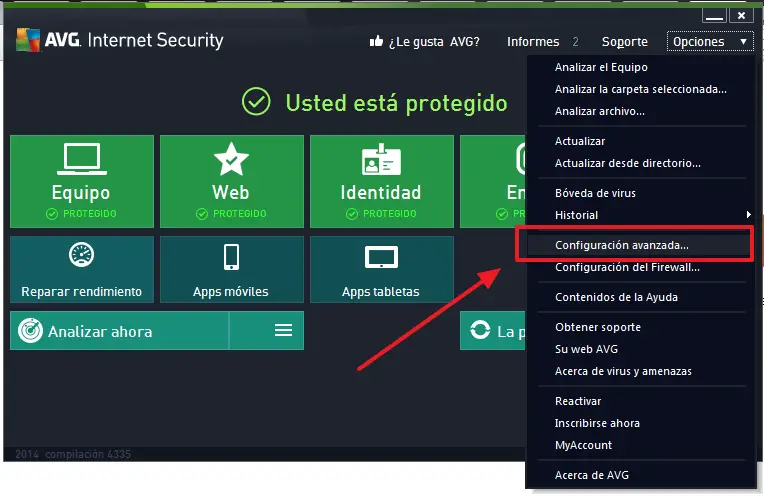Click the ID badge icon on Identidad tile
Image resolution: width=764 pixels, height=500 pixels.
pos(381,159)
